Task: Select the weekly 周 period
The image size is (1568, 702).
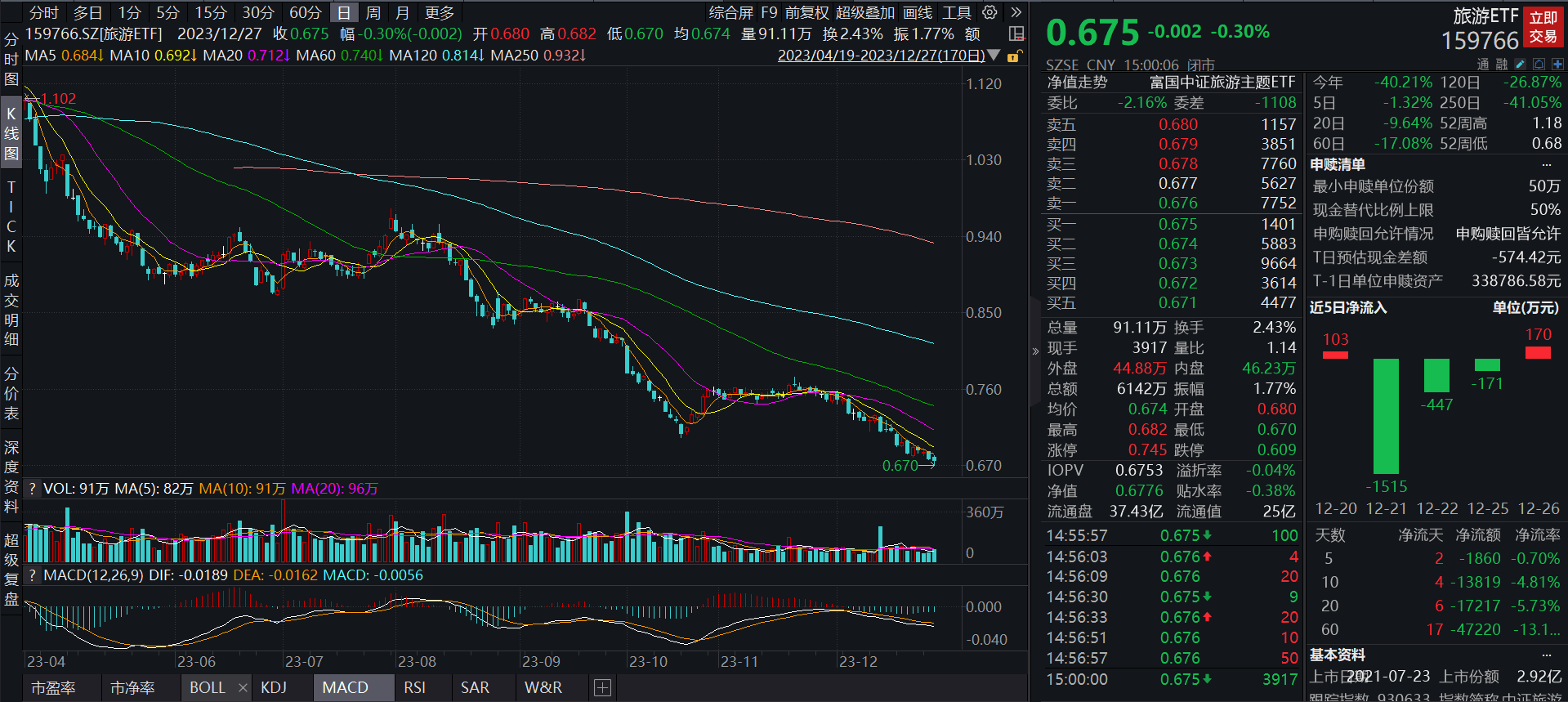Action: [373, 12]
